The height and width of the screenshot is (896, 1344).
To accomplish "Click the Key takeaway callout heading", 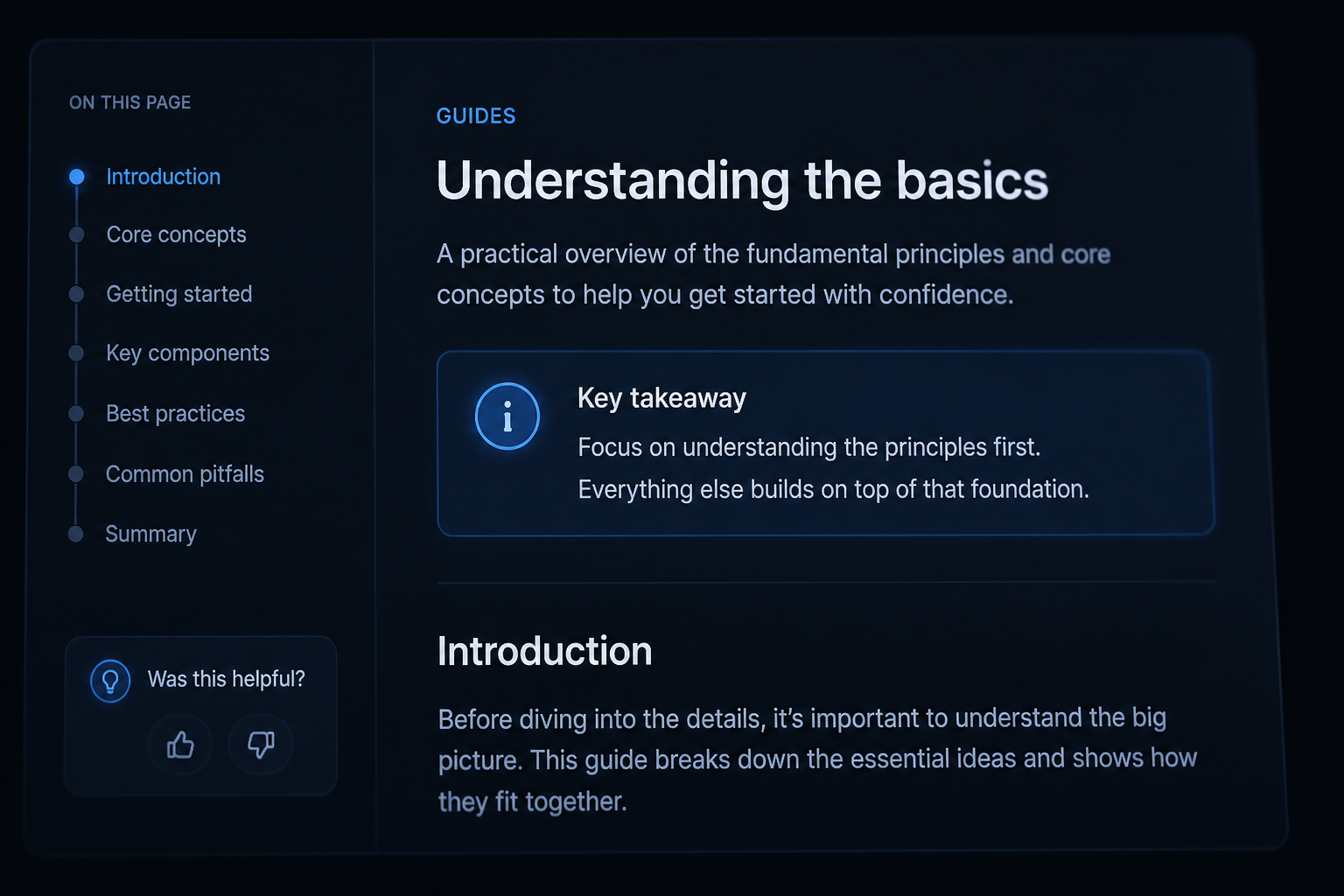I will (x=661, y=398).
